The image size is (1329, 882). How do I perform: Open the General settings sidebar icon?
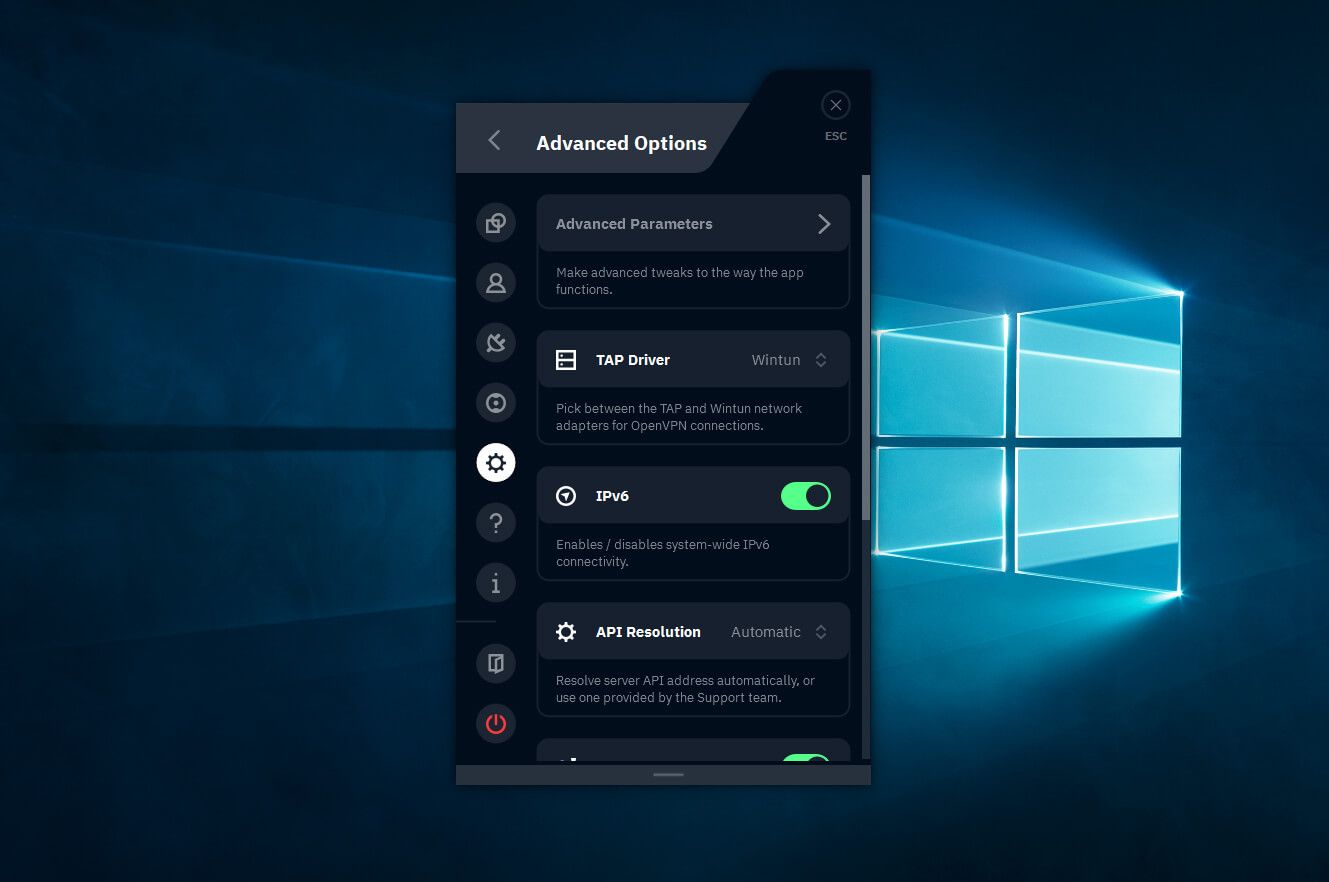496,223
